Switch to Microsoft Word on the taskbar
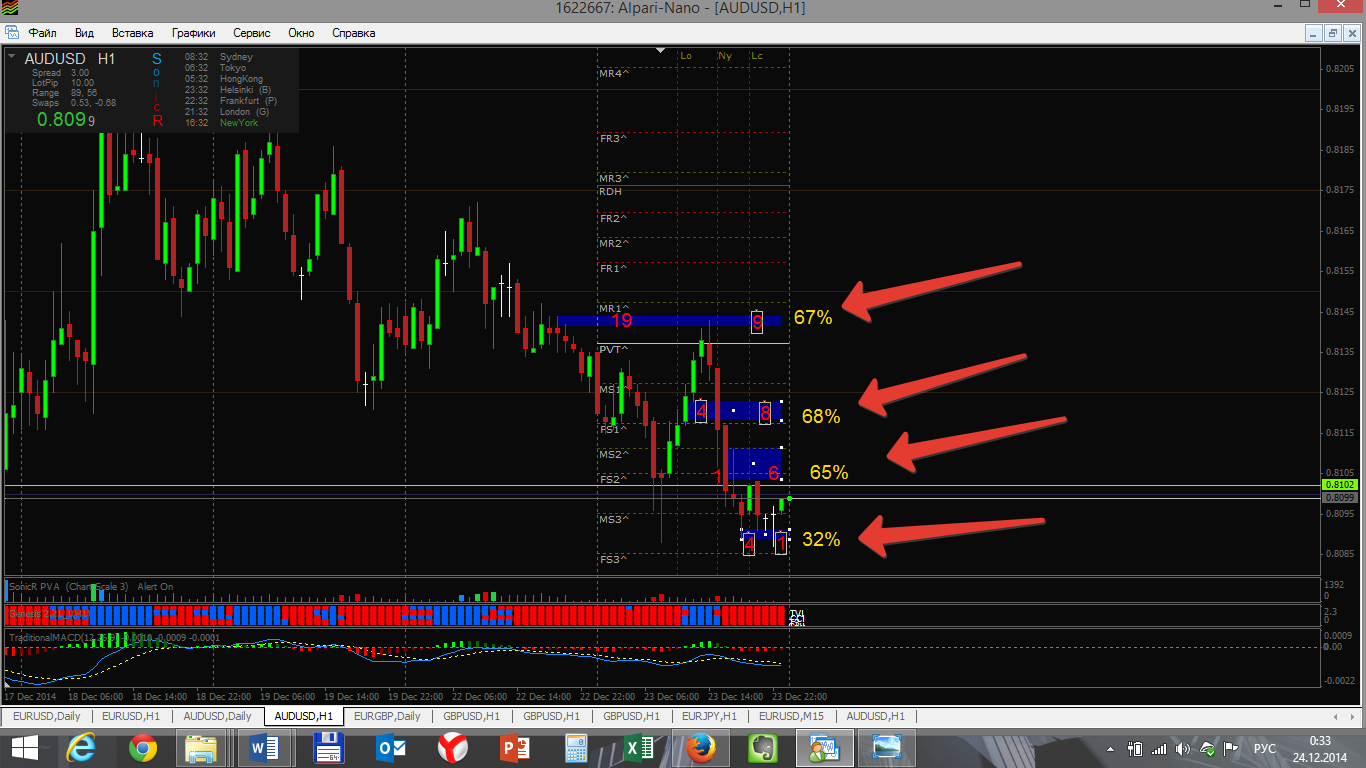The height and width of the screenshot is (768, 1366). (x=266, y=747)
